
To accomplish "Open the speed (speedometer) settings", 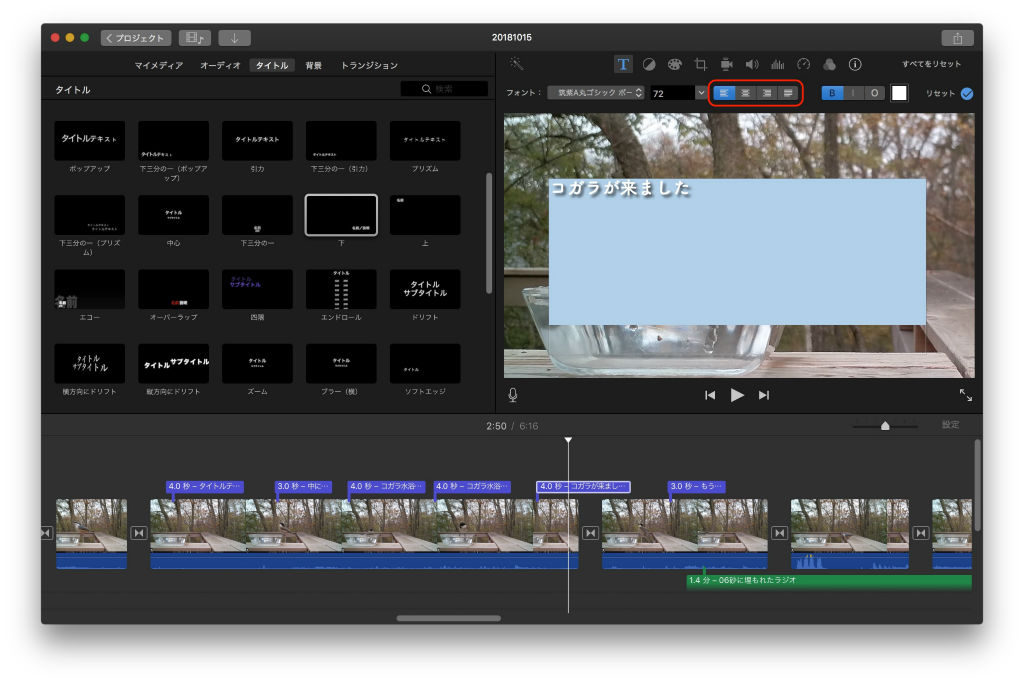I will coord(803,64).
